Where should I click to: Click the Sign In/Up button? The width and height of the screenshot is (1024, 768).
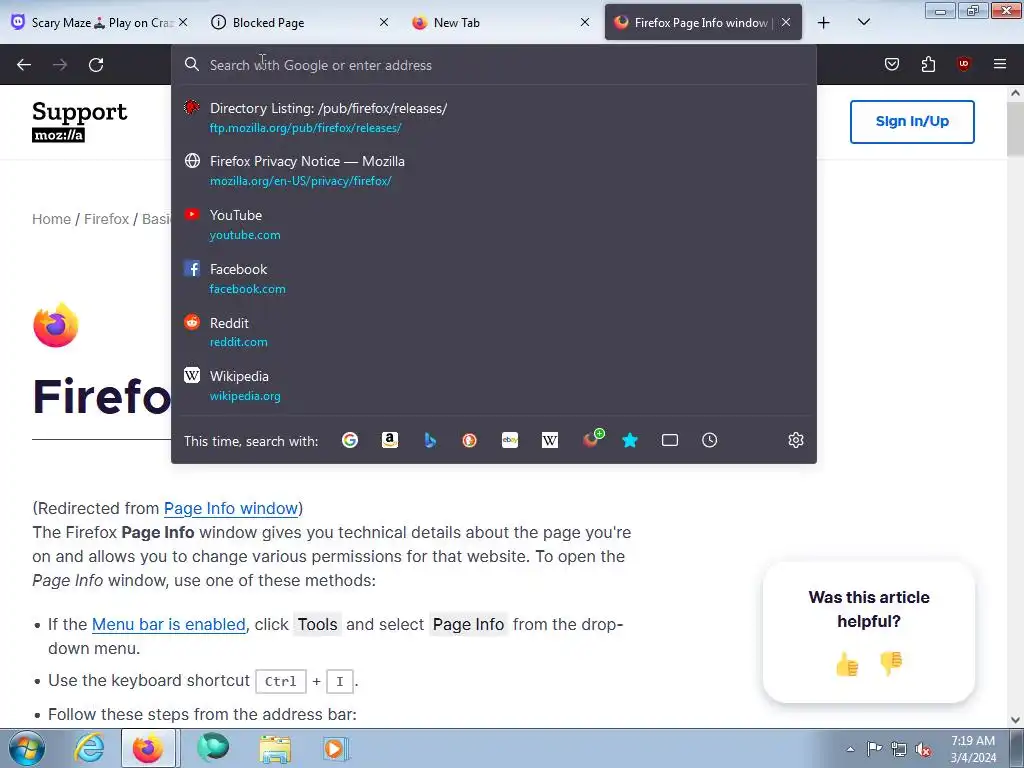click(x=912, y=121)
